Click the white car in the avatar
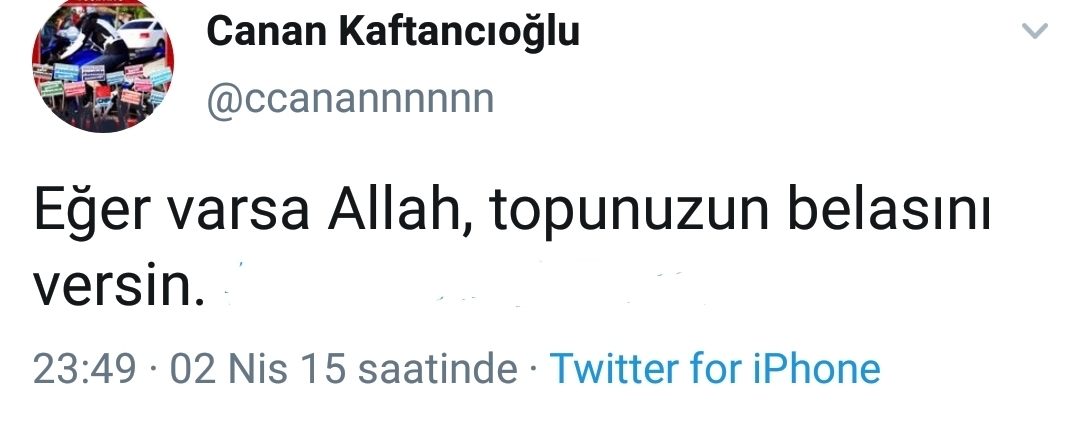The width and height of the screenshot is (1080, 424). (142, 35)
